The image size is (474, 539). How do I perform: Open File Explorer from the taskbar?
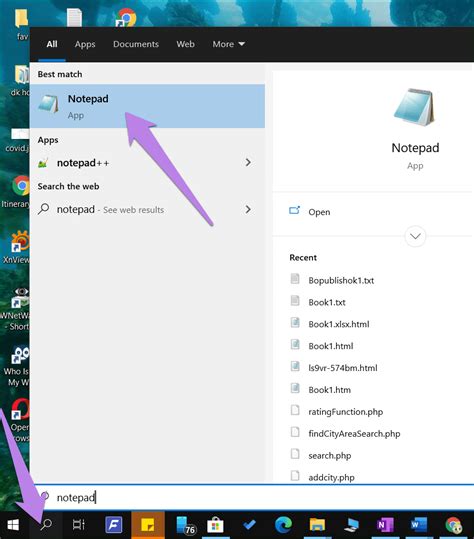(317, 525)
